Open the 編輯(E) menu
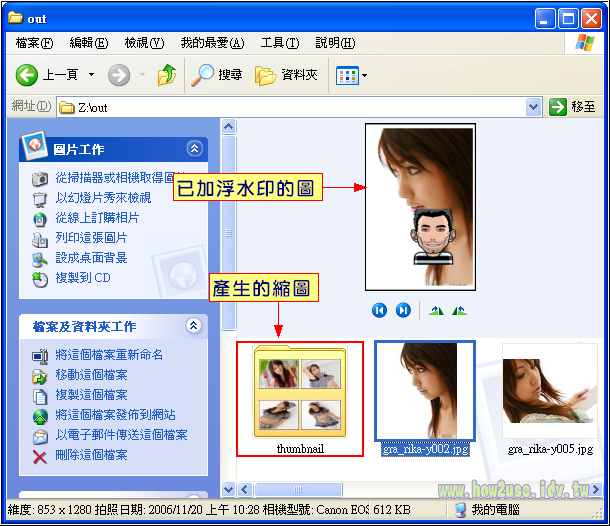Image resolution: width=610 pixels, height=526 pixels. [x=89, y=43]
